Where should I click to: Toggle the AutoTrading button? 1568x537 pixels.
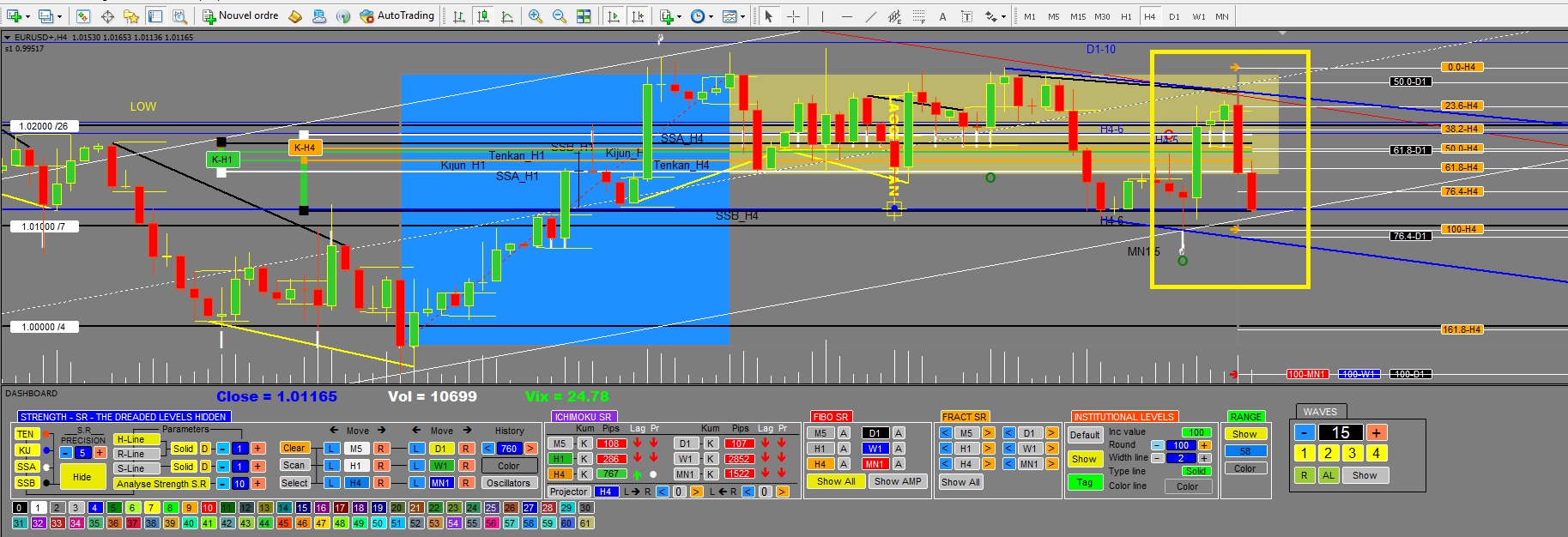397,15
